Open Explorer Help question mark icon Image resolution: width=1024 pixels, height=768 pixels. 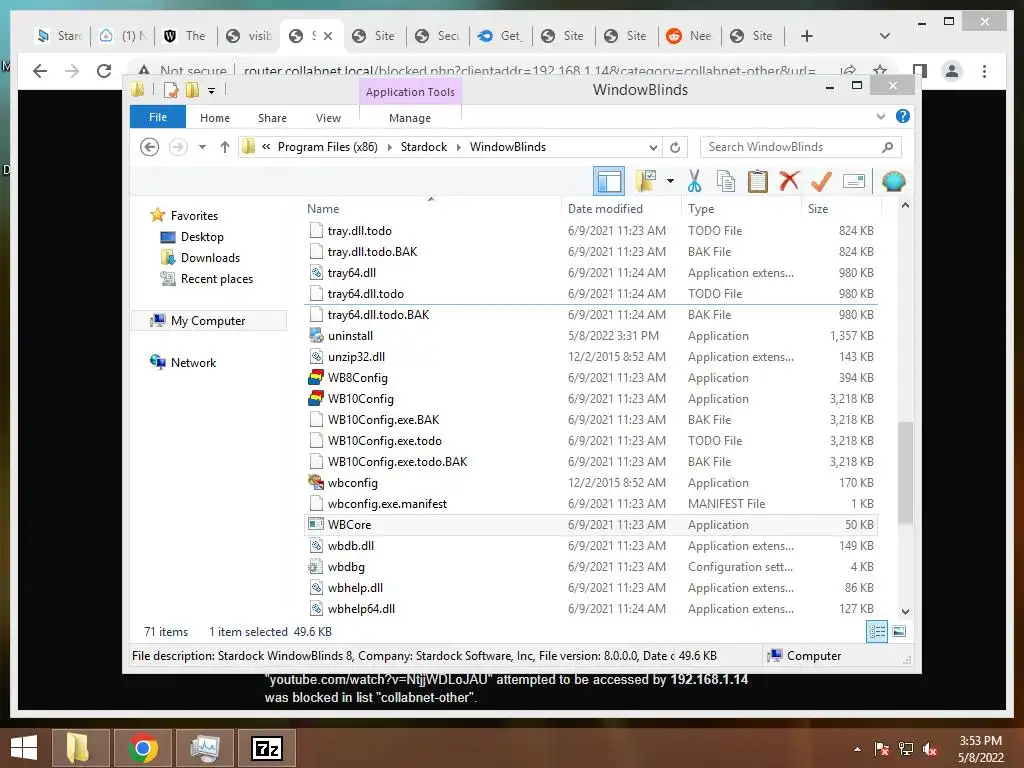903,116
